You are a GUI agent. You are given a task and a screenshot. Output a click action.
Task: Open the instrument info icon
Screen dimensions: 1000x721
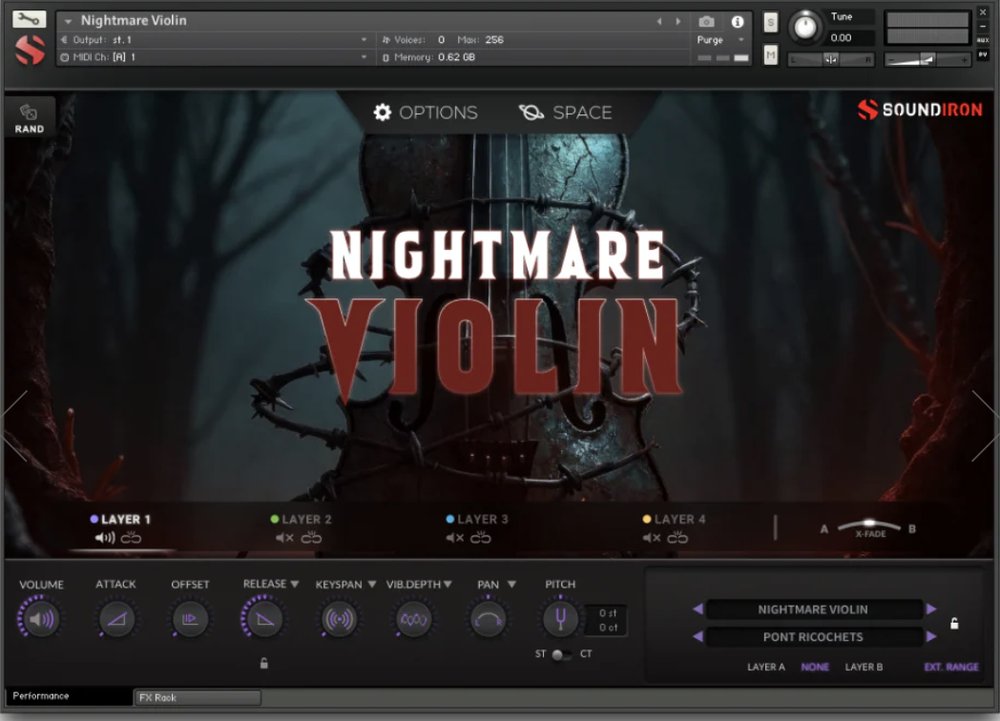tap(737, 21)
